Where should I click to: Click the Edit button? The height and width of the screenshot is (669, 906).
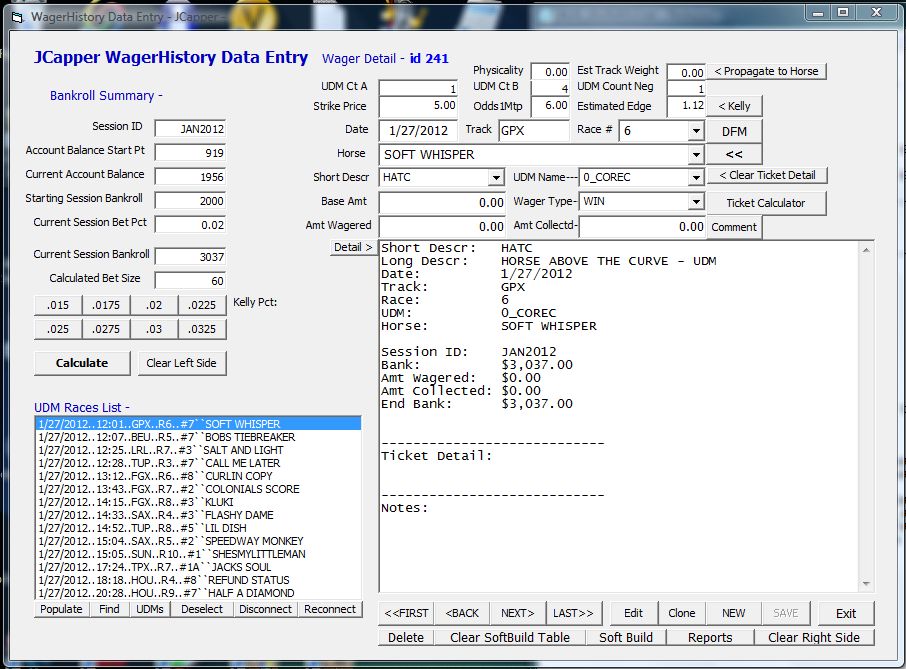point(633,613)
